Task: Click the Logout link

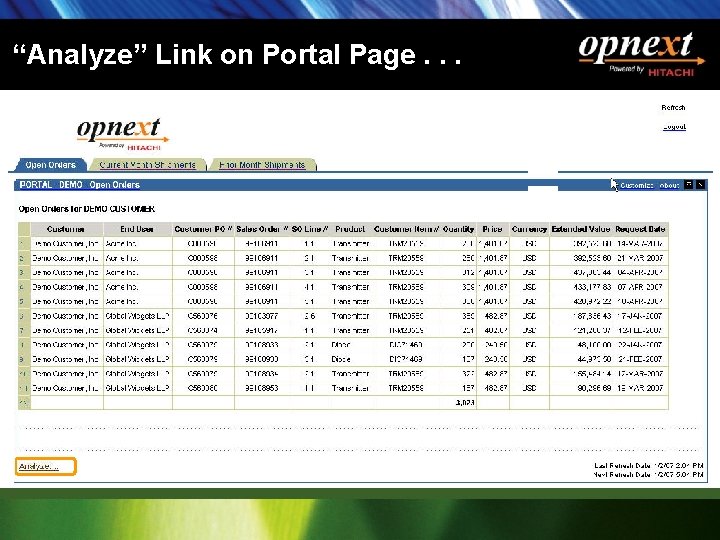Action: coord(674,127)
